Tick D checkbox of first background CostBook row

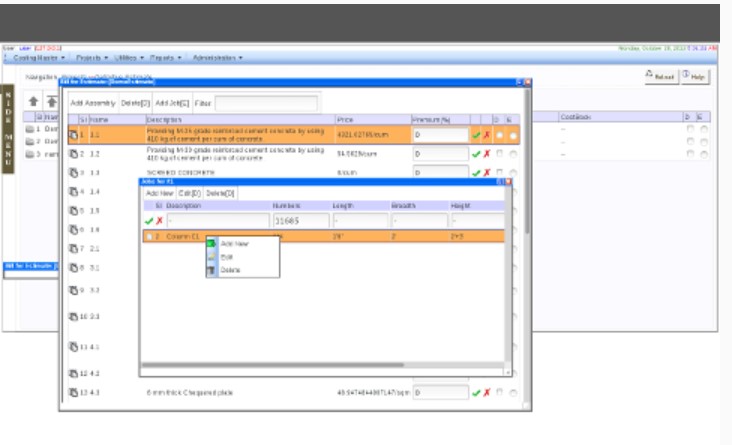[690, 128]
